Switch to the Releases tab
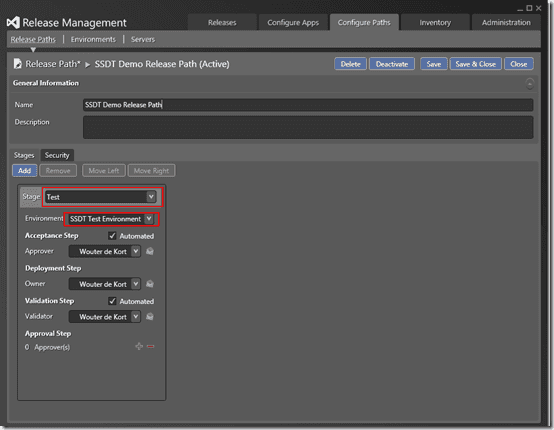Screen dimensions: 554x430 coord(222,22)
